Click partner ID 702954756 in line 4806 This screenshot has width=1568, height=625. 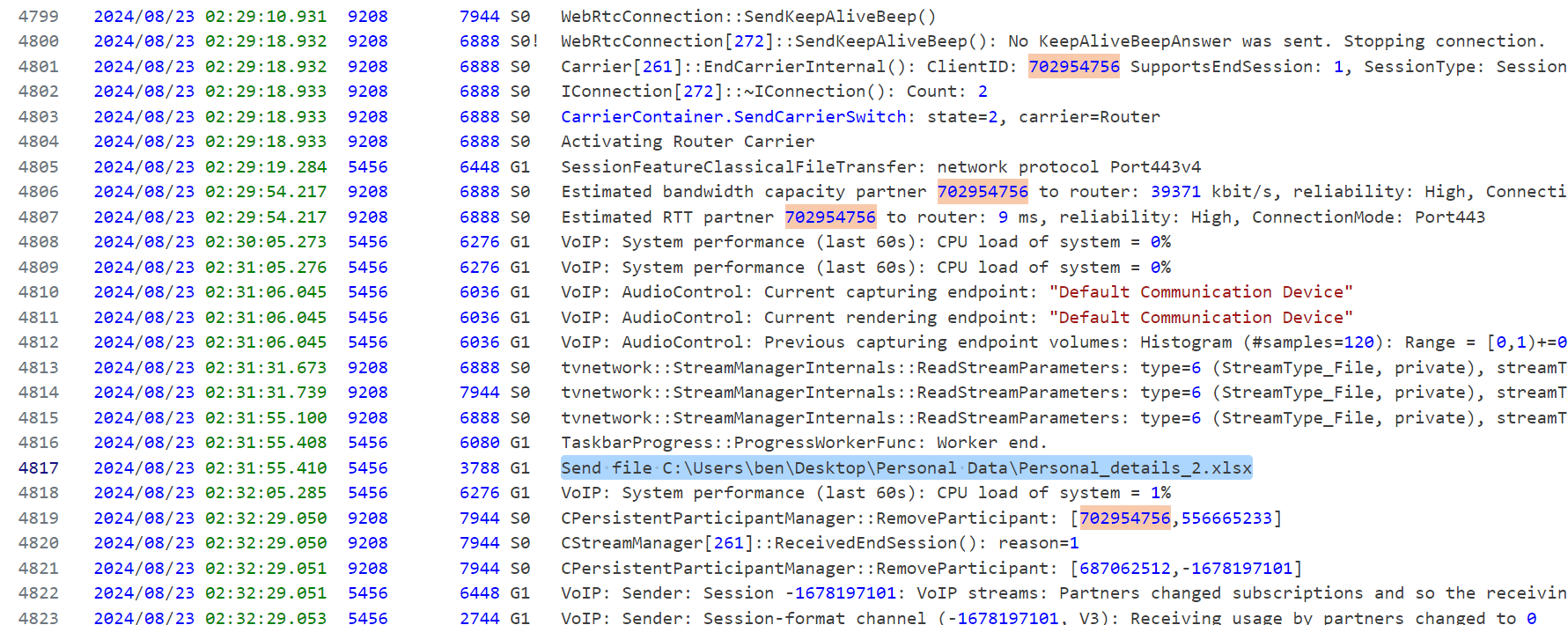point(983,192)
